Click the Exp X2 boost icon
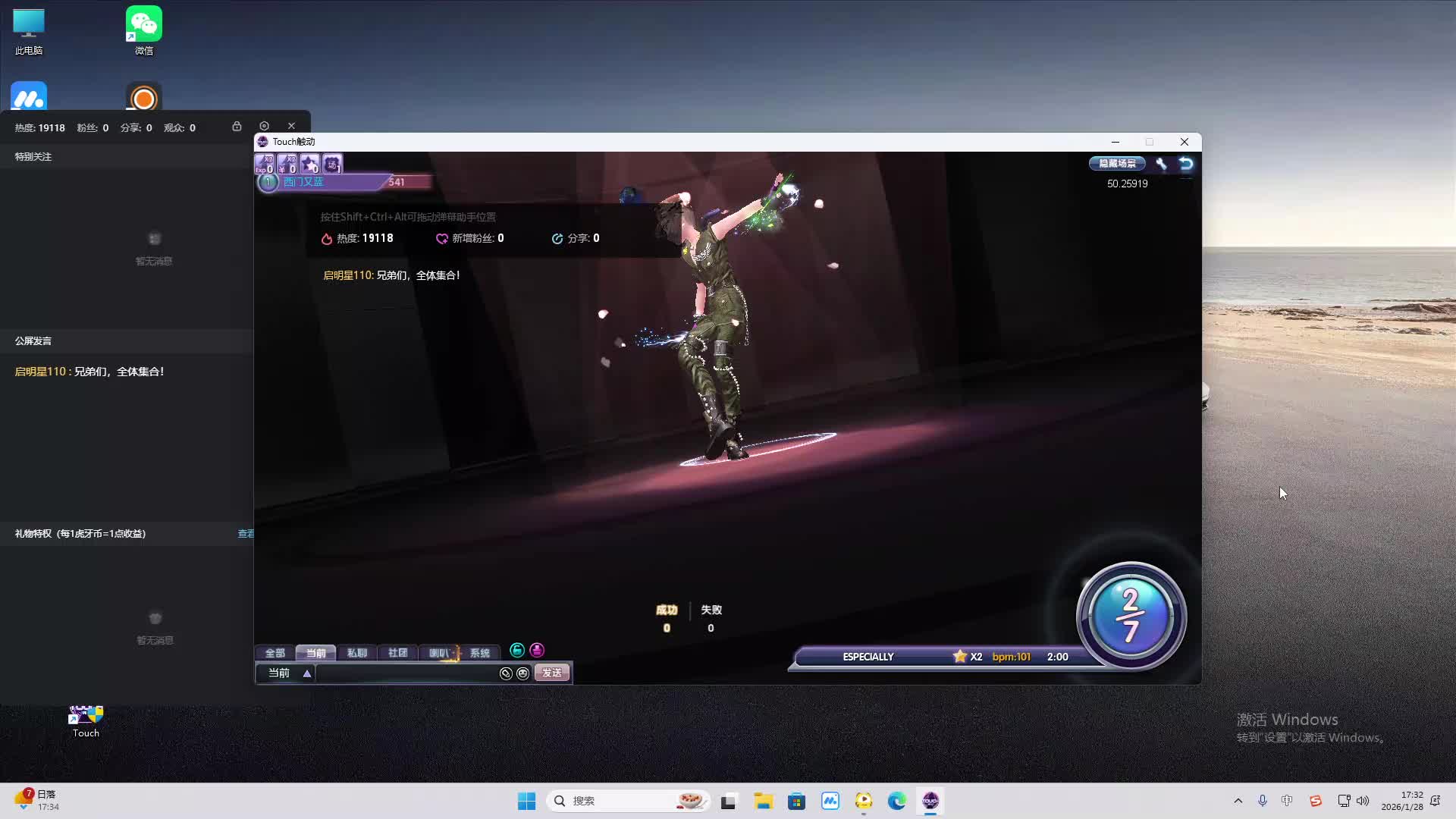This screenshot has width=1456, height=819. coord(265,164)
